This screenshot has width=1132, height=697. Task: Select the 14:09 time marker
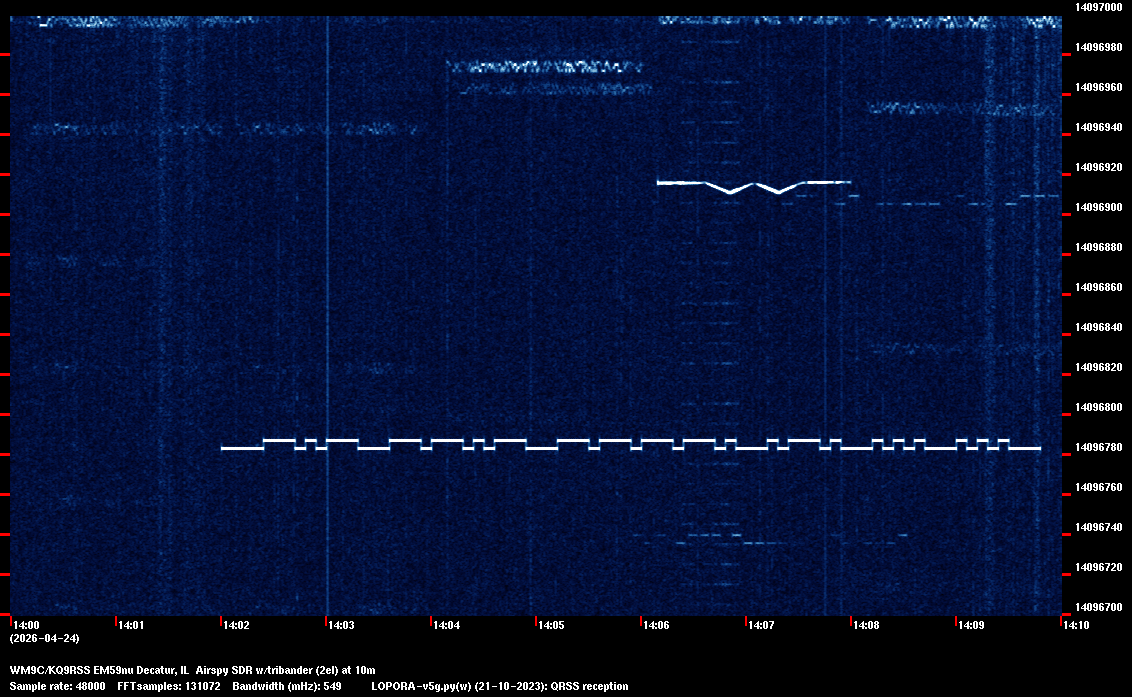click(x=970, y=625)
